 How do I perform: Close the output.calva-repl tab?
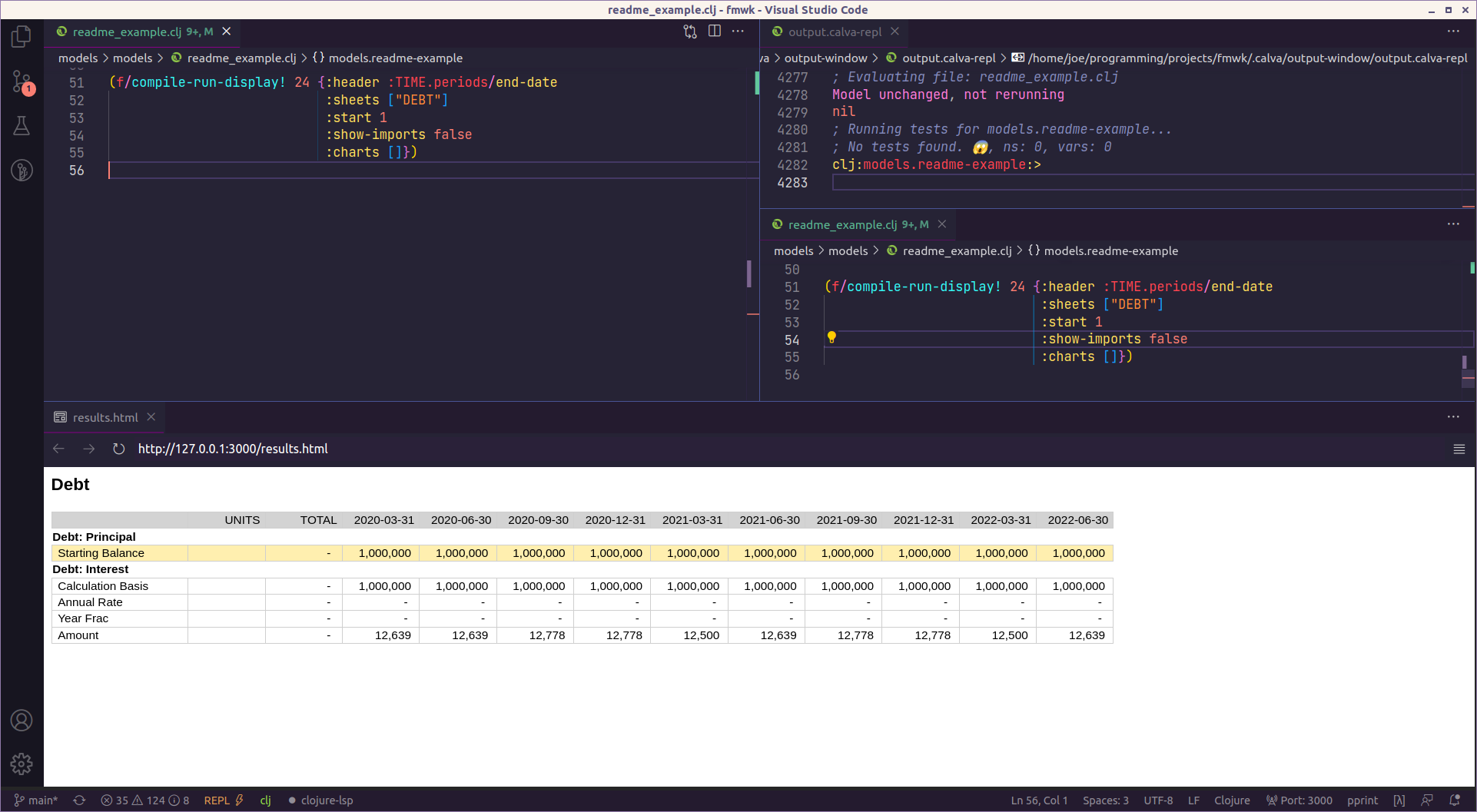(895, 31)
